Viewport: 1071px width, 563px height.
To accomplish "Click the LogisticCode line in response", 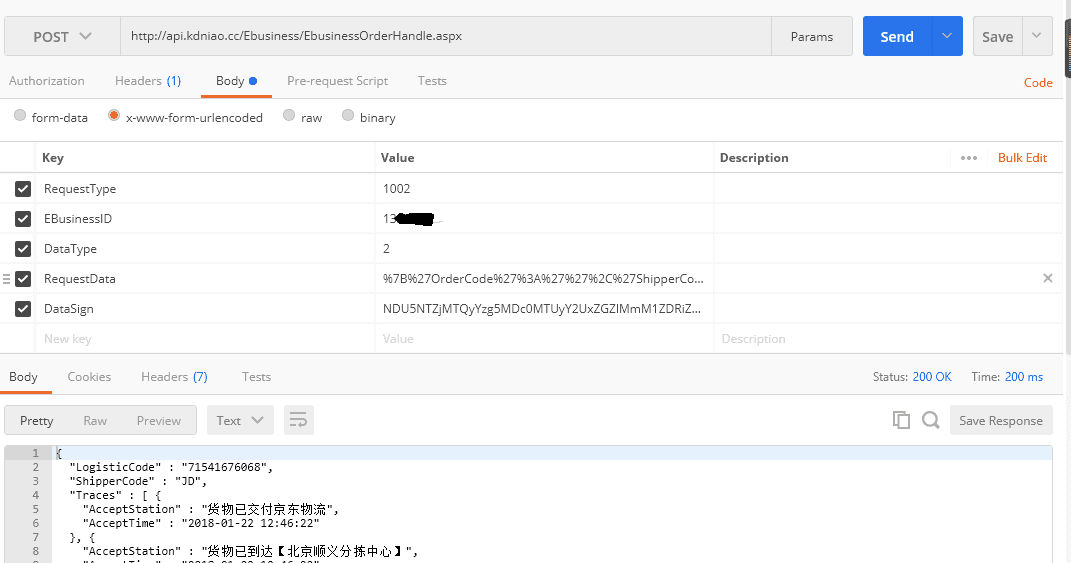I will tap(171, 467).
